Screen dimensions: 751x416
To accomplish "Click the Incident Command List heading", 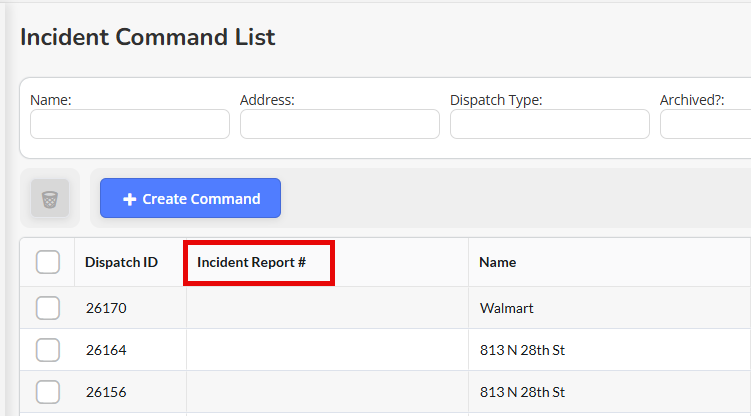I will click(x=148, y=37).
